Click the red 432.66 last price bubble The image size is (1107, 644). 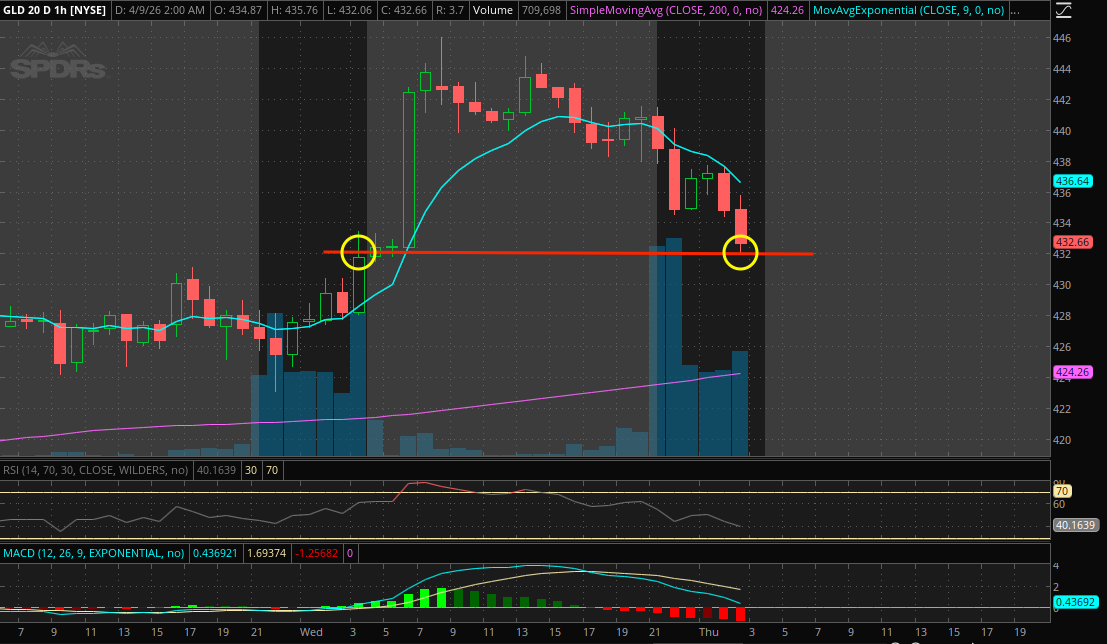click(x=1072, y=242)
